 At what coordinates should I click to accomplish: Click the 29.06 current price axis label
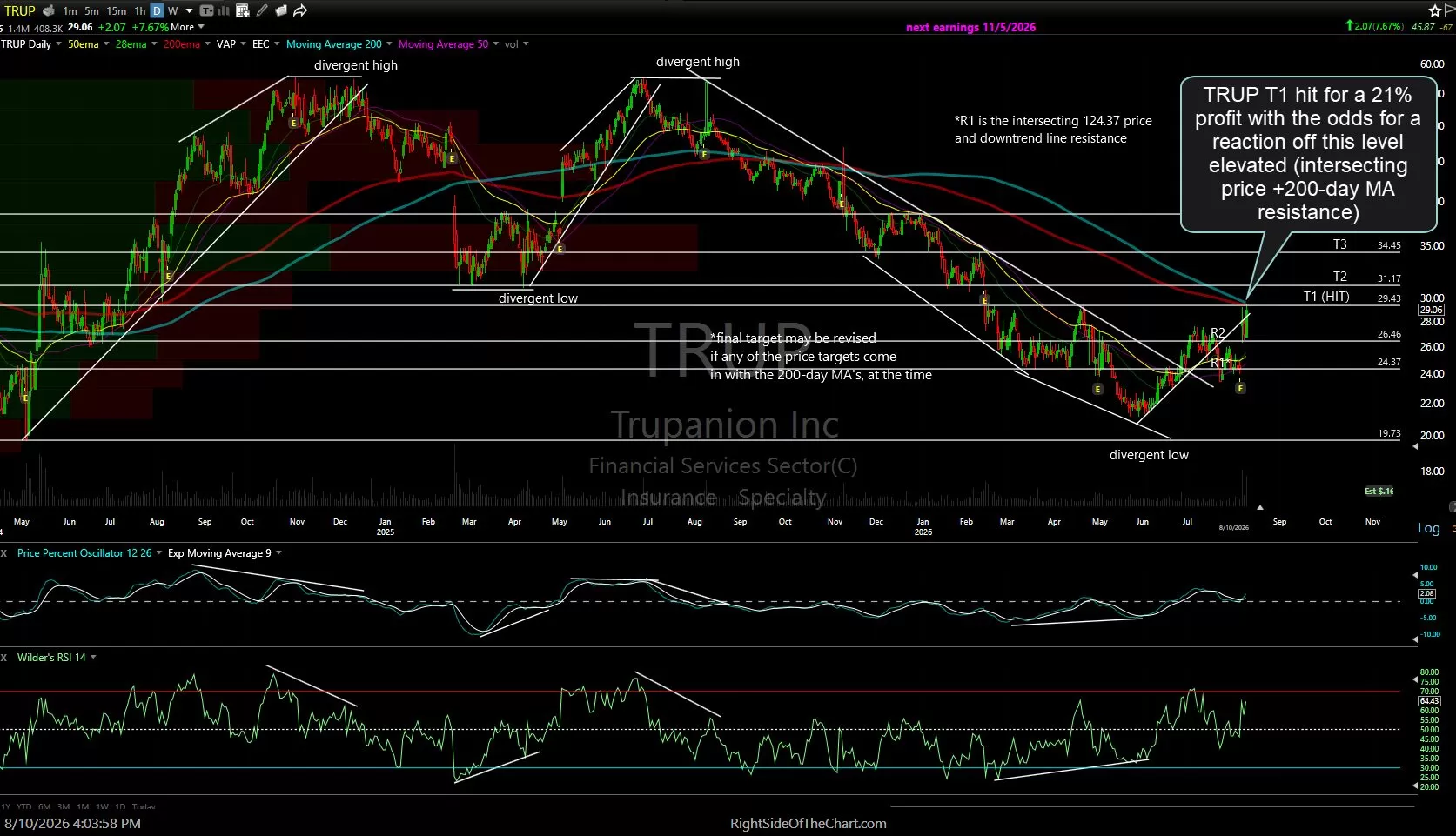point(1431,310)
